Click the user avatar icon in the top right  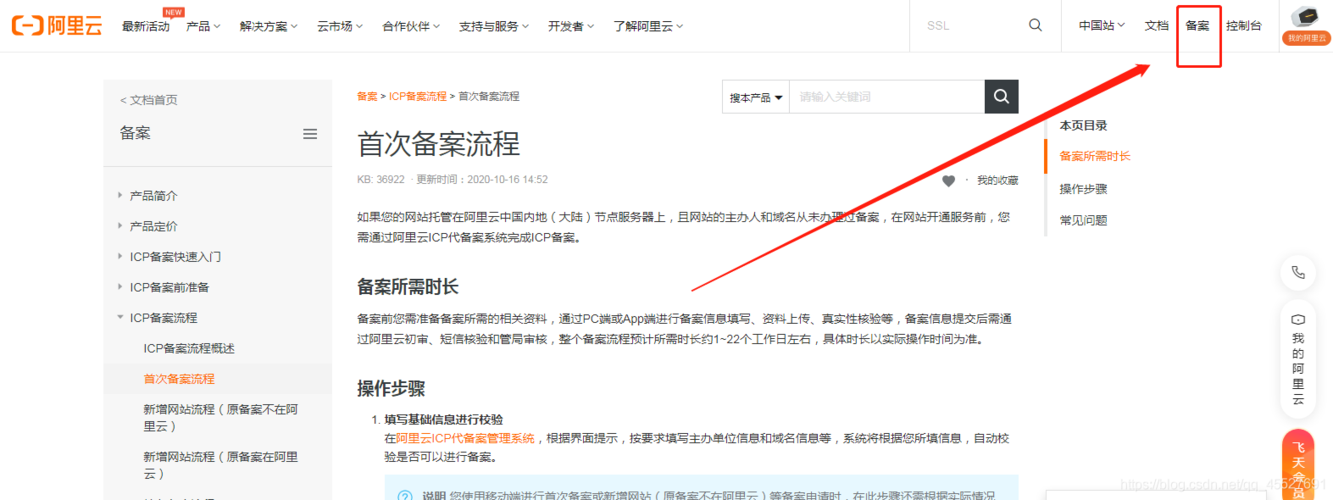[x=1306, y=16]
